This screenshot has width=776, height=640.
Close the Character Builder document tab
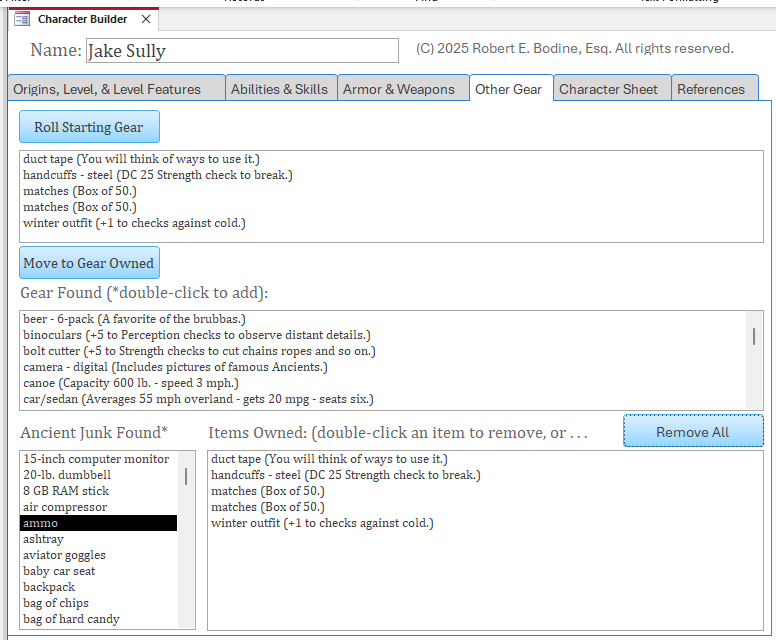coord(146,19)
